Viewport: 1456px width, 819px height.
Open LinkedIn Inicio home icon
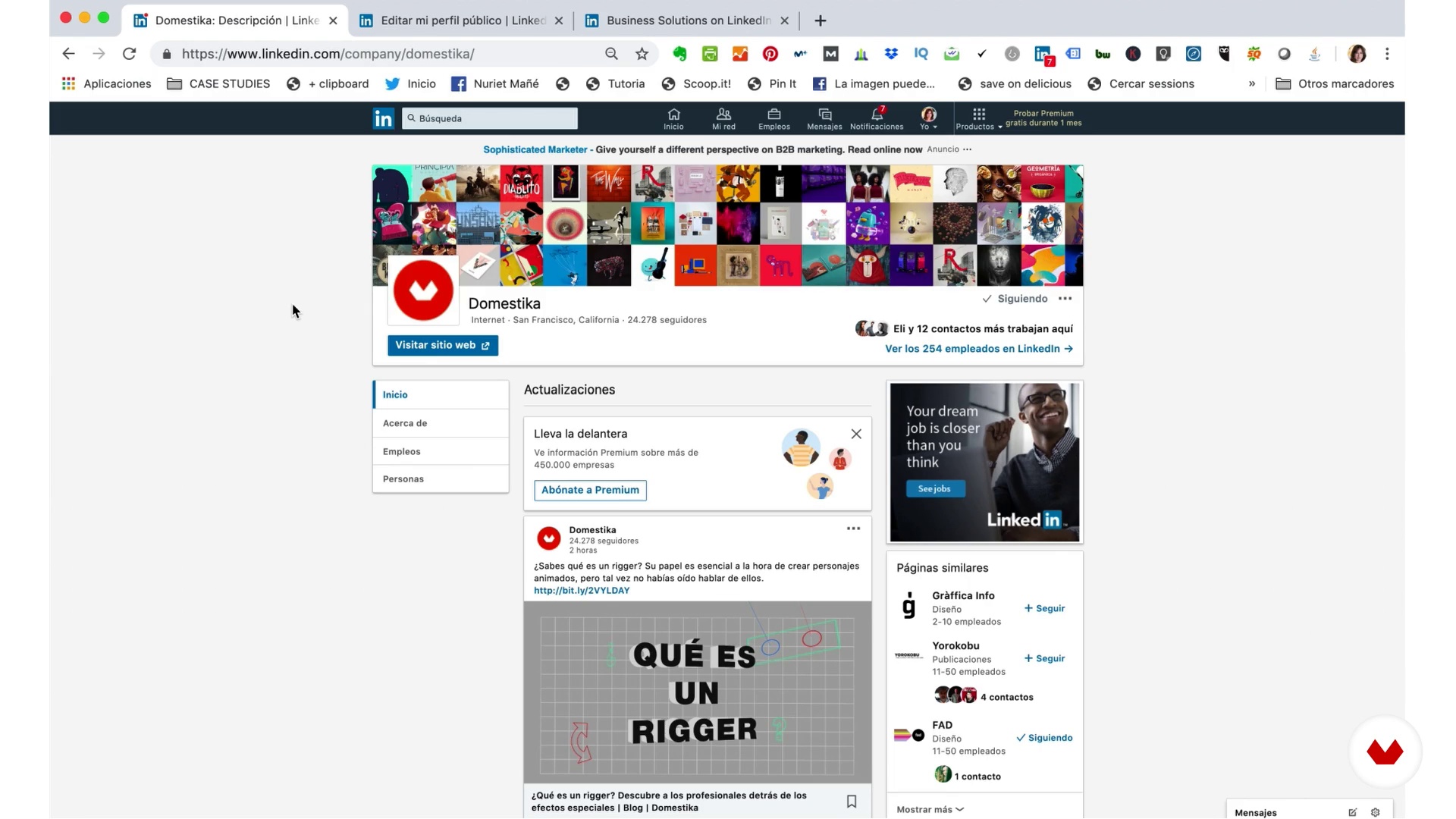coord(673,118)
